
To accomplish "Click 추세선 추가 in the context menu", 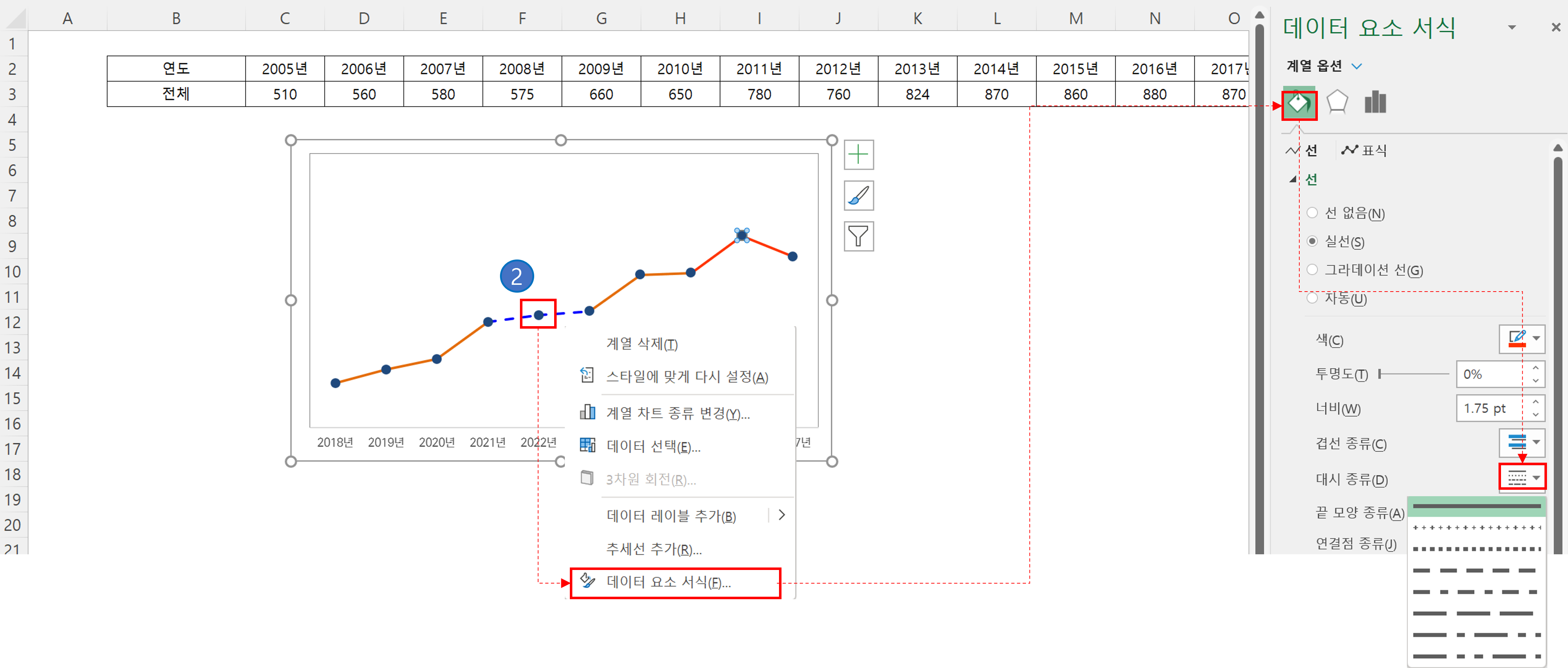I will pos(654,549).
